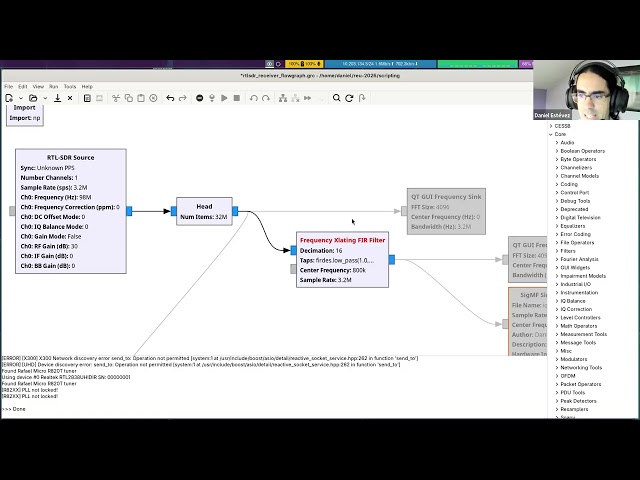Open the recent files dropdown arrow
The image size is (640, 480).
pyautogui.click(x=45, y=98)
